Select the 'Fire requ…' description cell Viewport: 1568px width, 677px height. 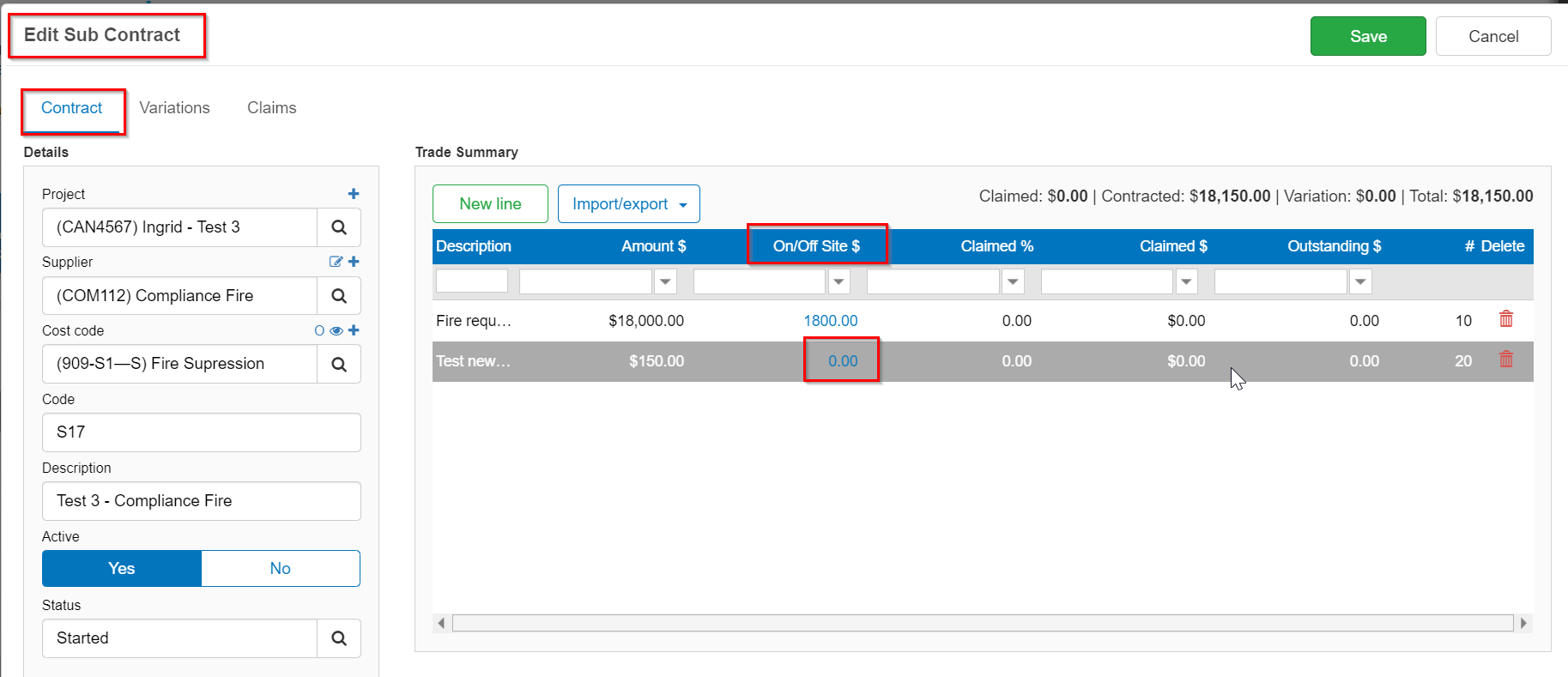(x=474, y=321)
